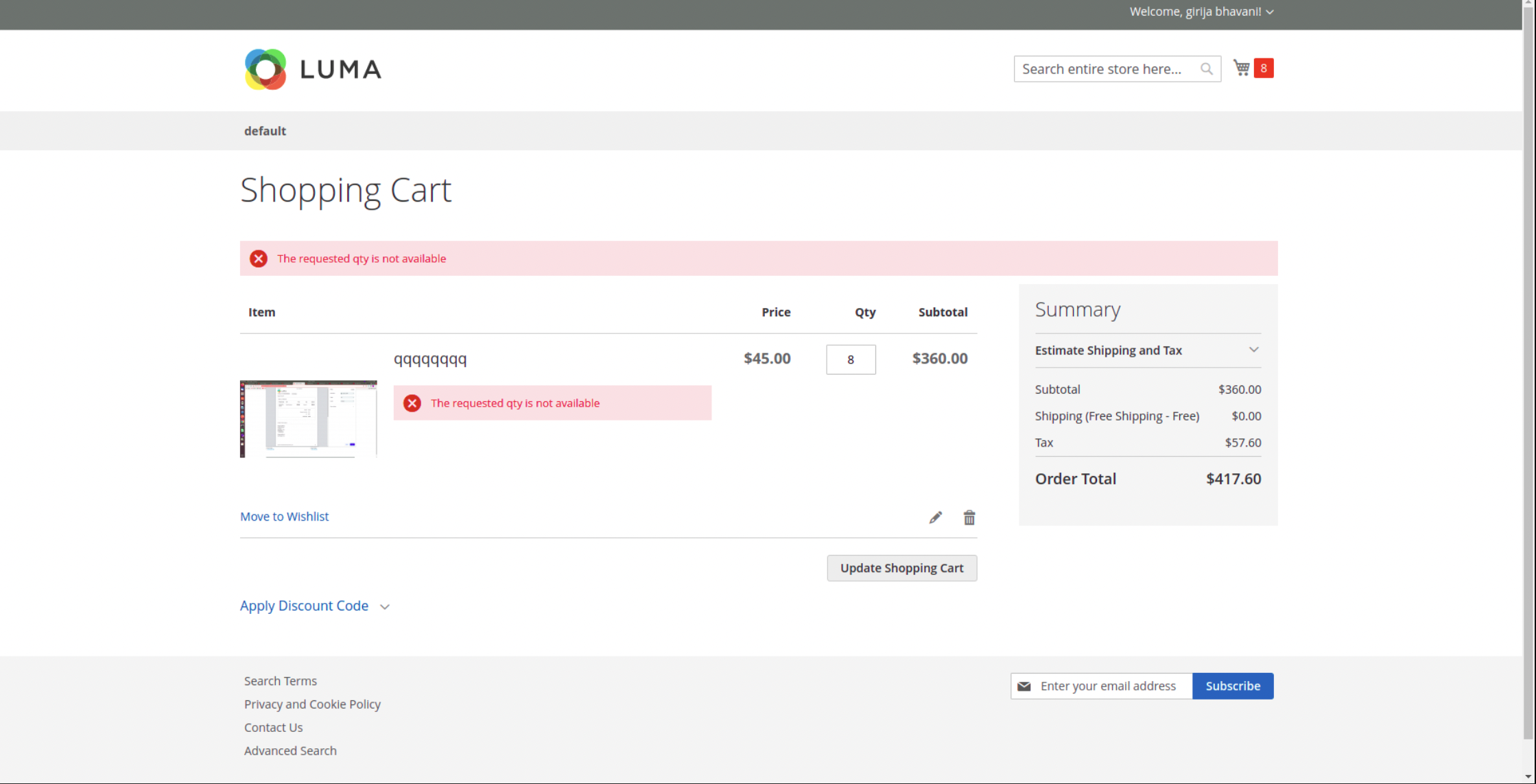Click the Update Shopping Cart button
The height and width of the screenshot is (784, 1536).
click(901, 568)
